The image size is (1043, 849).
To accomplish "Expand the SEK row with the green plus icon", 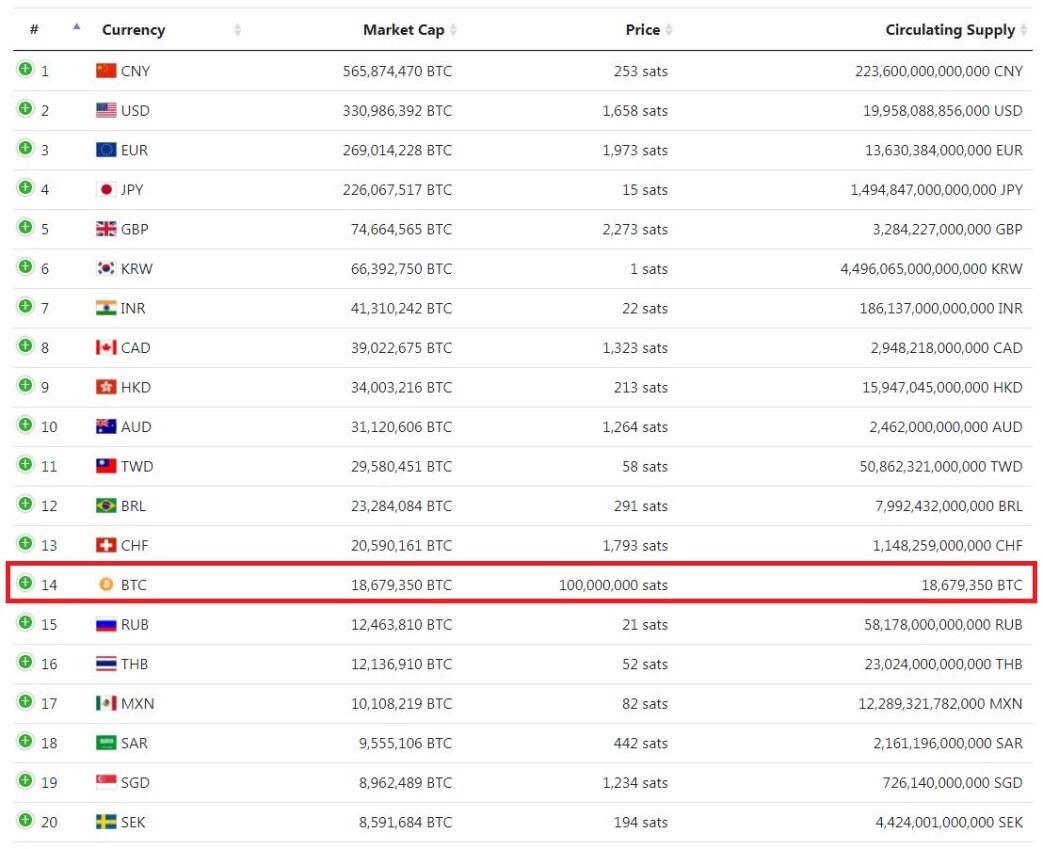I will coord(25,819).
